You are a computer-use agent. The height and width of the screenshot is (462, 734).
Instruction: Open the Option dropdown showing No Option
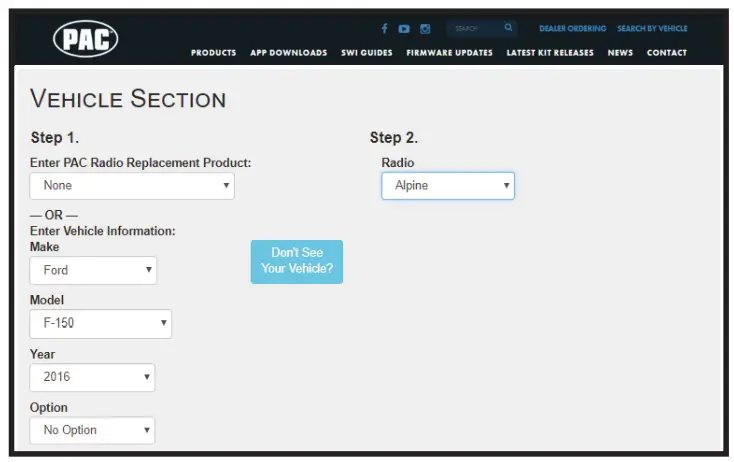[x=92, y=430]
